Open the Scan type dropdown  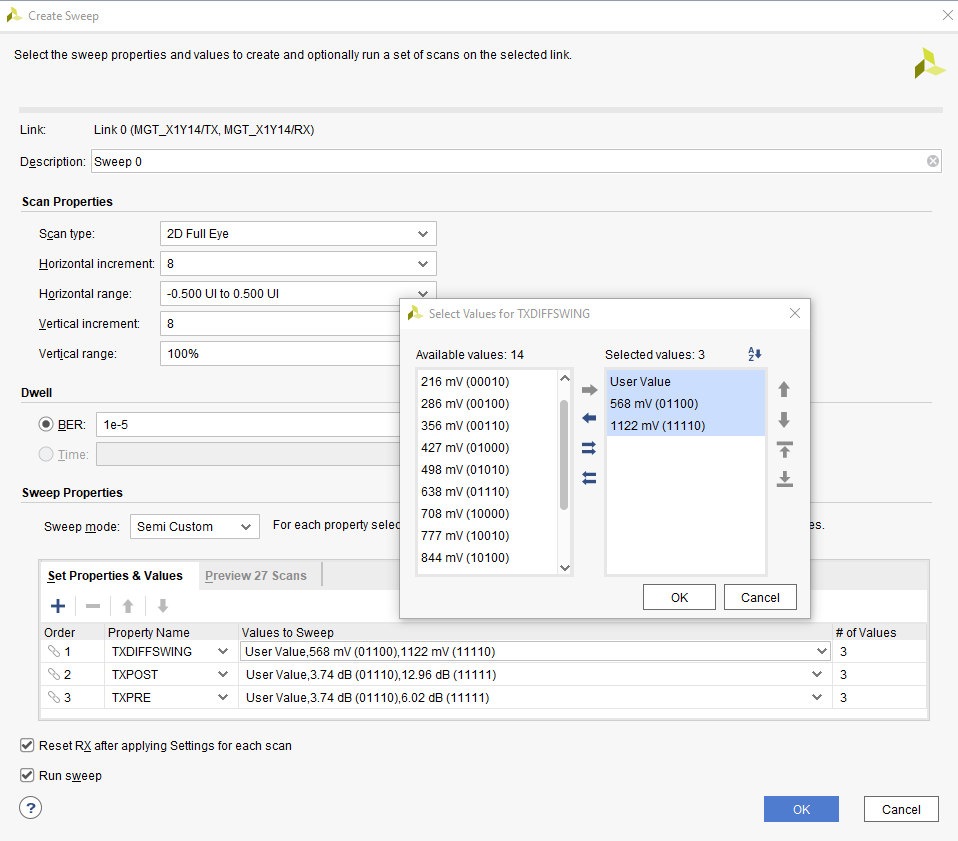point(424,233)
